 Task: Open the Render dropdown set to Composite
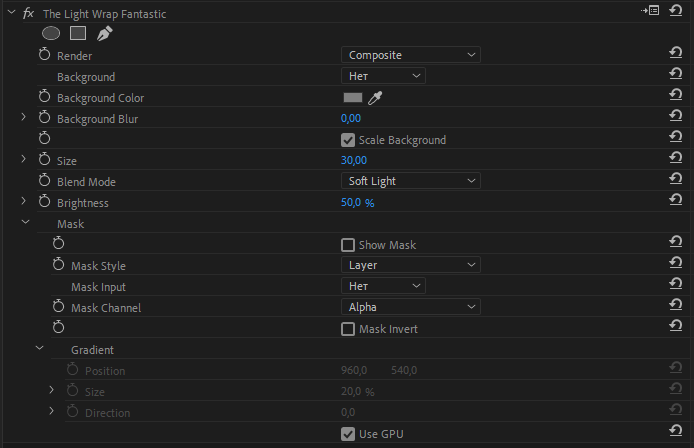pos(410,55)
